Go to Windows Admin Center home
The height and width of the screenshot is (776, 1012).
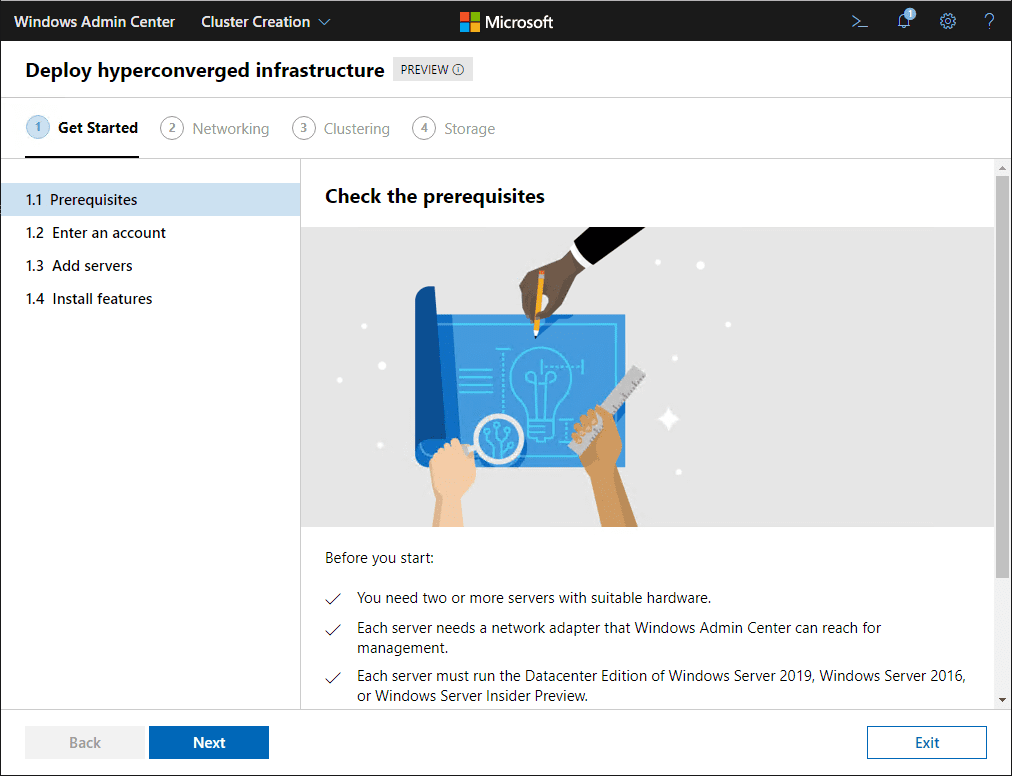[94, 22]
